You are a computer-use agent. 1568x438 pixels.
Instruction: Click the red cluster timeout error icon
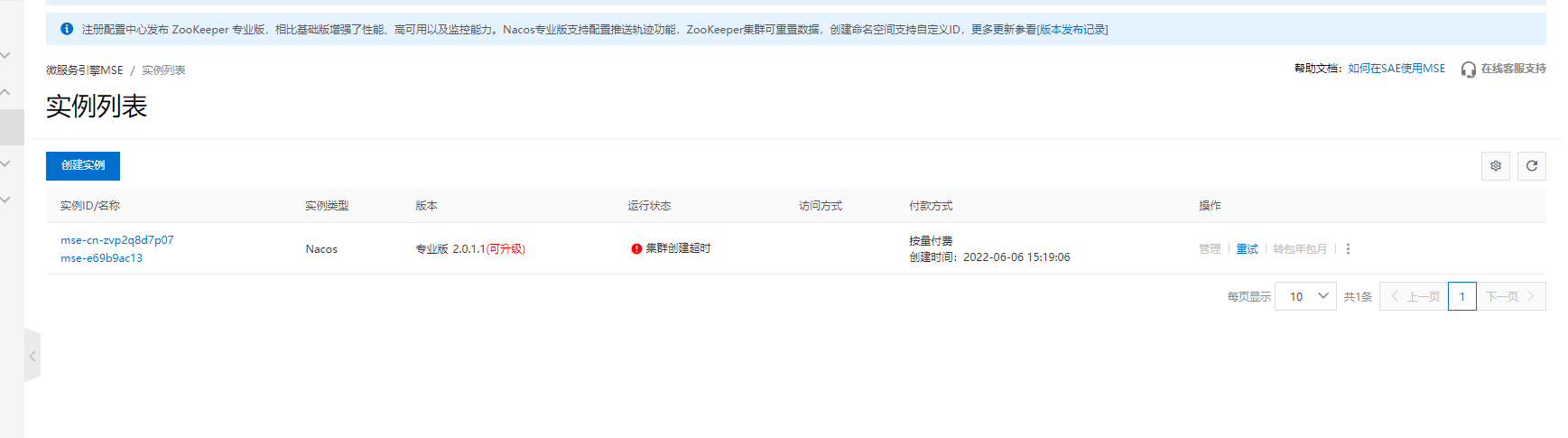coord(636,249)
